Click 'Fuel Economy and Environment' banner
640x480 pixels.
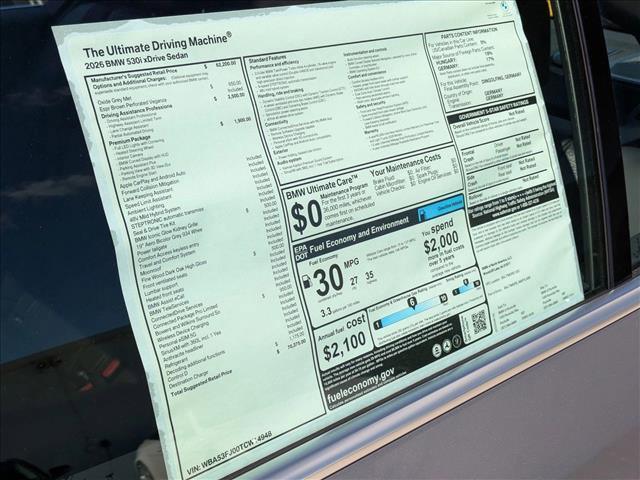coord(358,236)
